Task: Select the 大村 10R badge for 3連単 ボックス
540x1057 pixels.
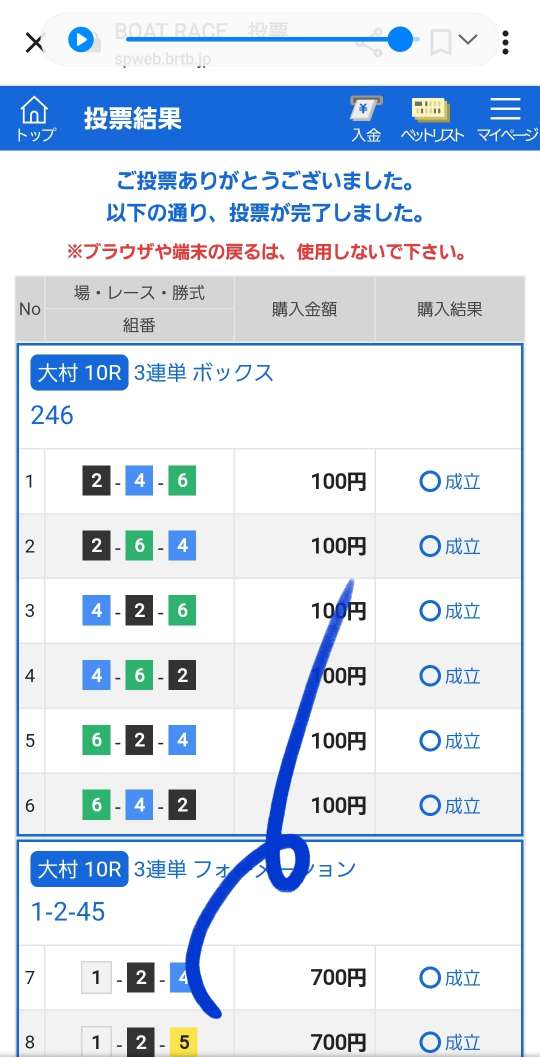Action: pyautogui.click(x=79, y=372)
